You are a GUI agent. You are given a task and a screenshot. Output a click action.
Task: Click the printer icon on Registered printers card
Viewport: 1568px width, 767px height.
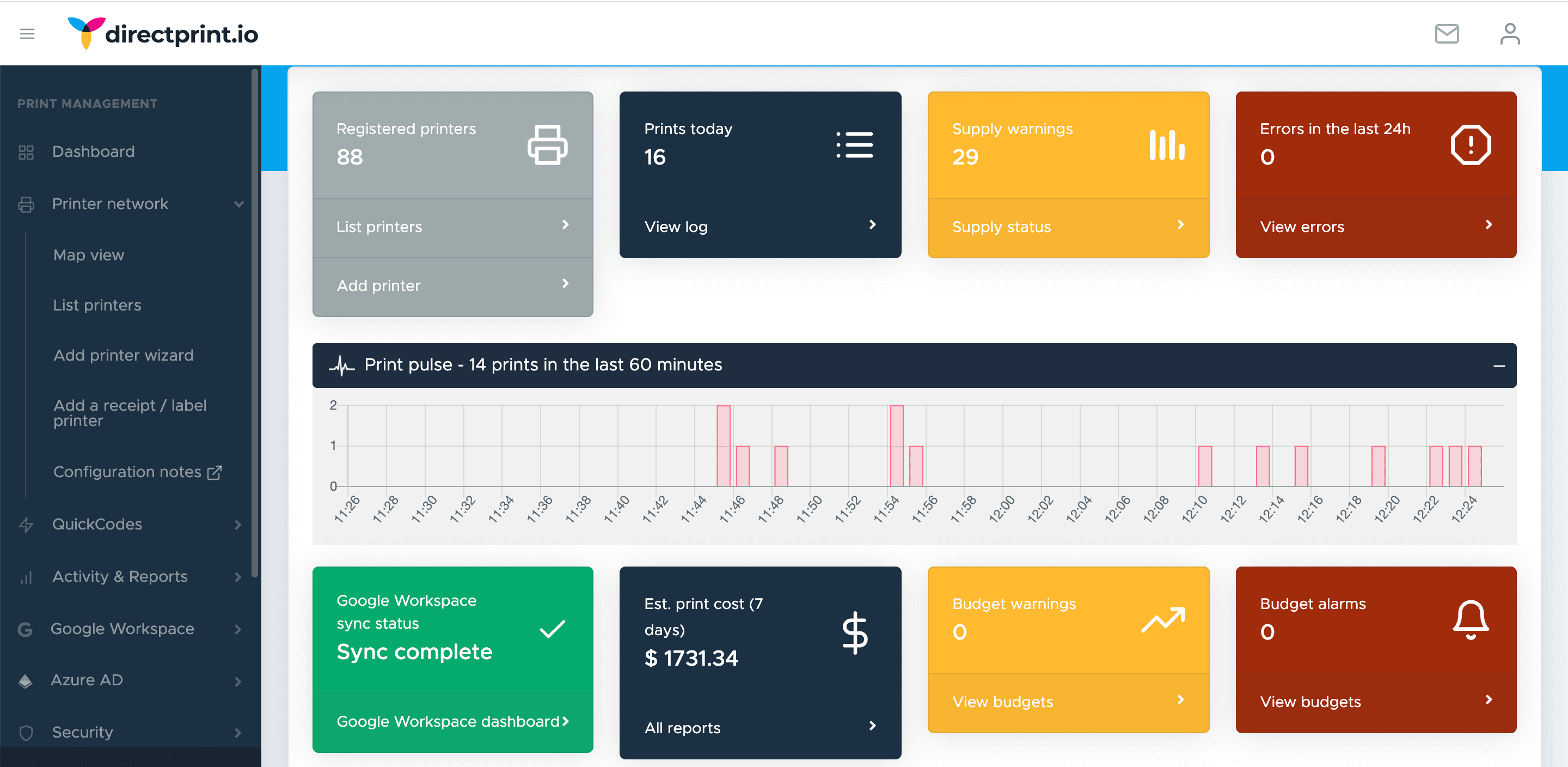pyautogui.click(x=547, y=144)
